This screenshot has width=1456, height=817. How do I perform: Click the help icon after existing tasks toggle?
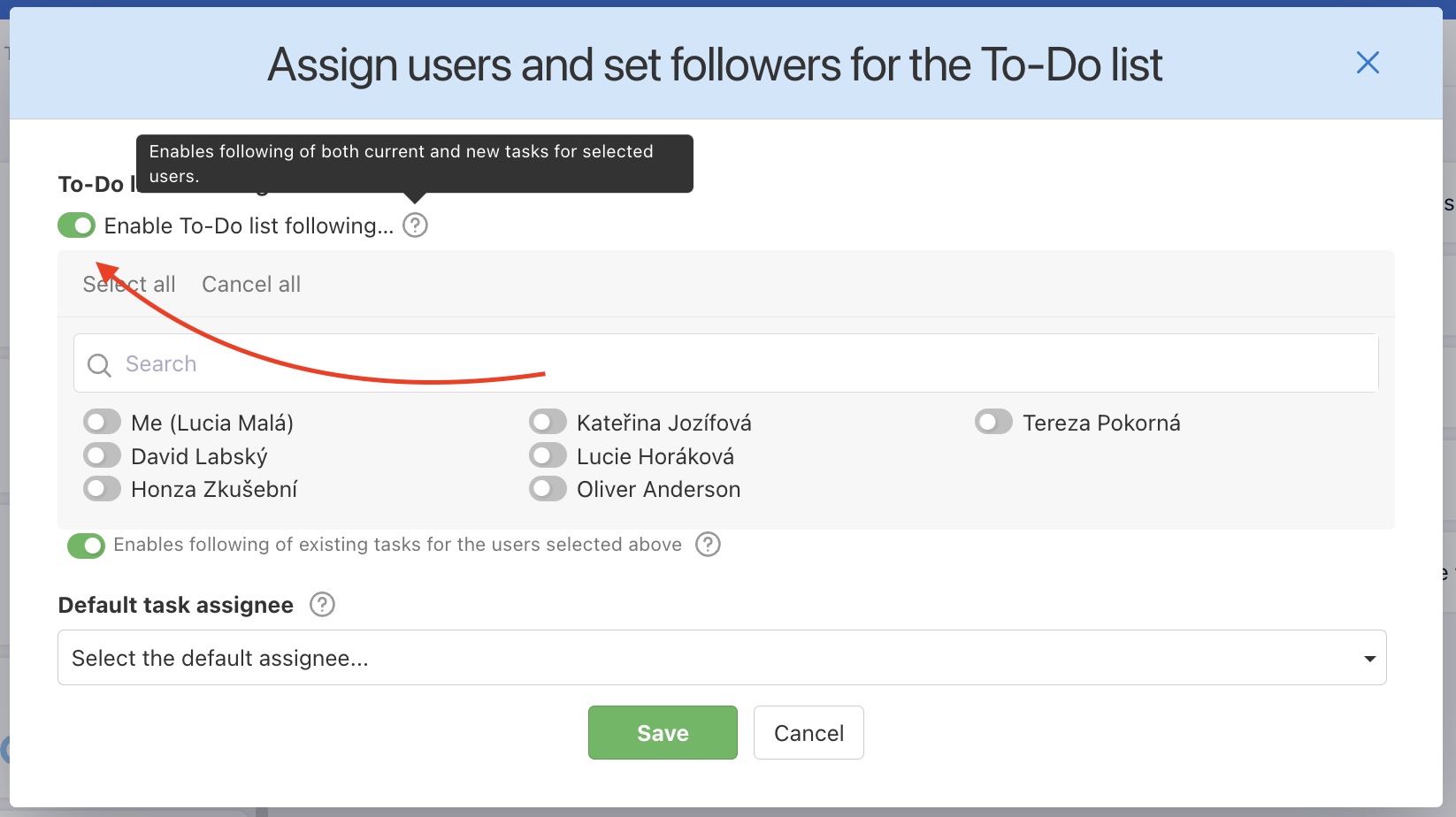707,544
